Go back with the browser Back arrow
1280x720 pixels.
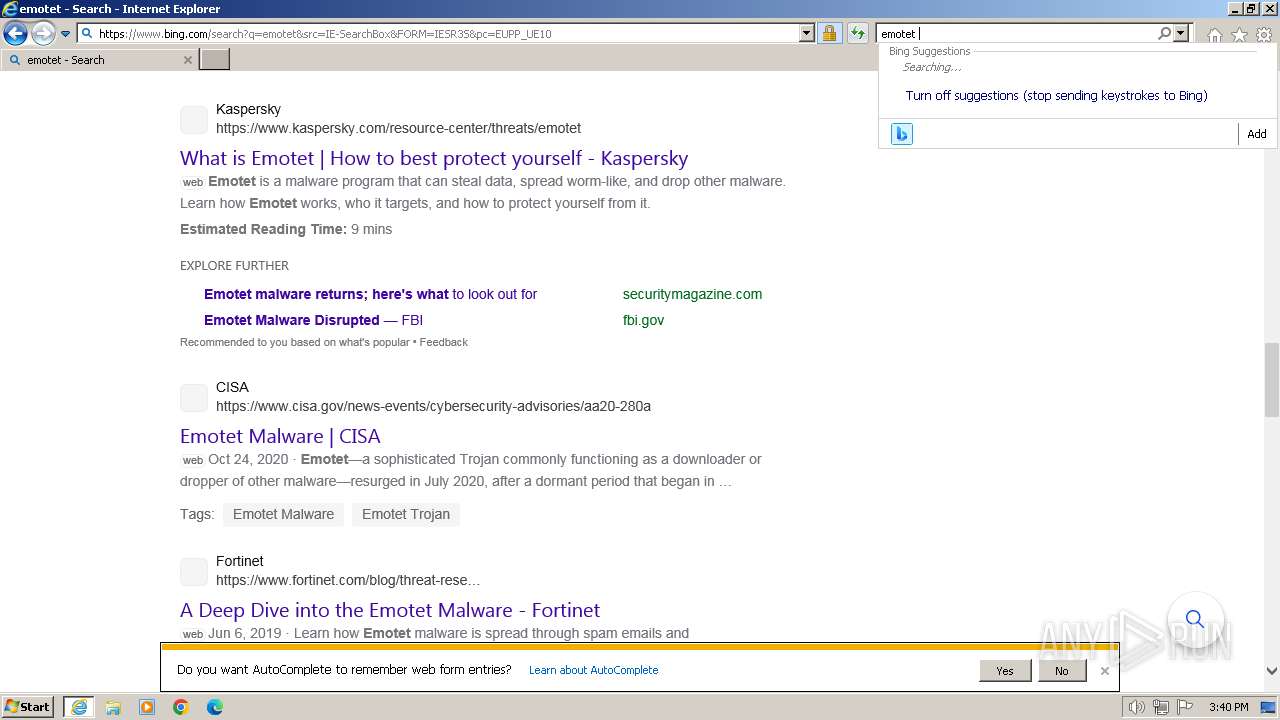coord(15,33)
